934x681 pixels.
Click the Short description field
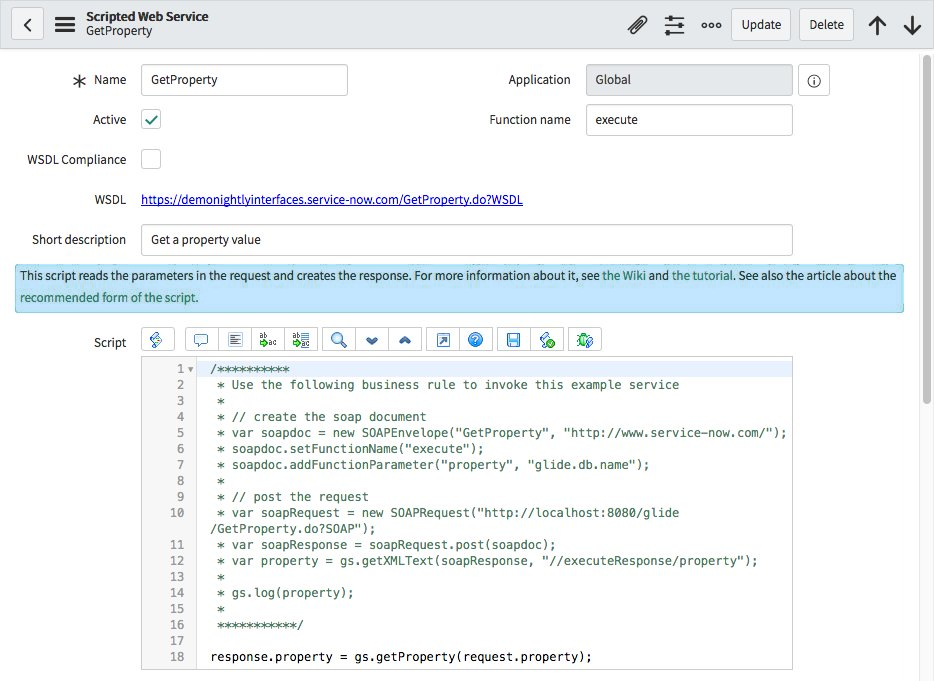[x=466, y=240]
